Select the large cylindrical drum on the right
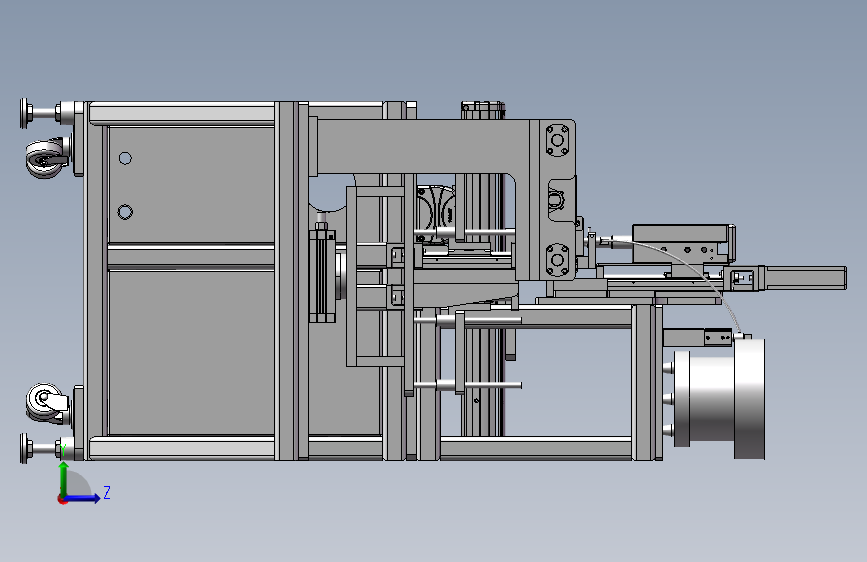This screenshot has width=867, height=562. point(719,399)
